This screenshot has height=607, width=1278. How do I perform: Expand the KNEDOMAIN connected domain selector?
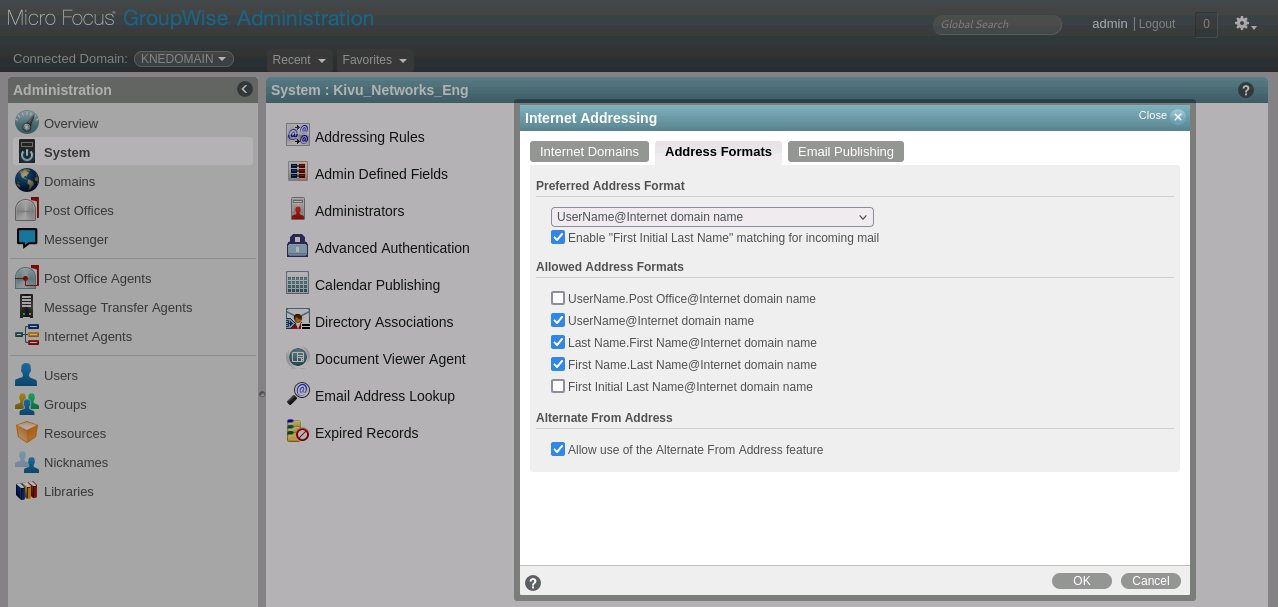tap(184, 59)
